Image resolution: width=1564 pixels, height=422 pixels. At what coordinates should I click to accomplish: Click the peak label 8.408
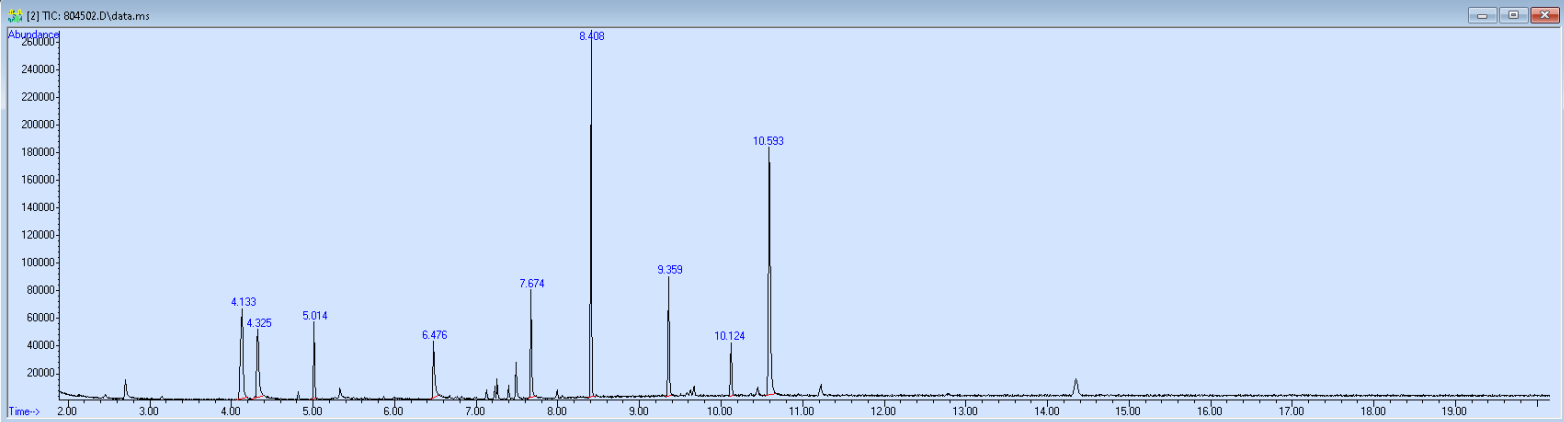tap(592, 36)
